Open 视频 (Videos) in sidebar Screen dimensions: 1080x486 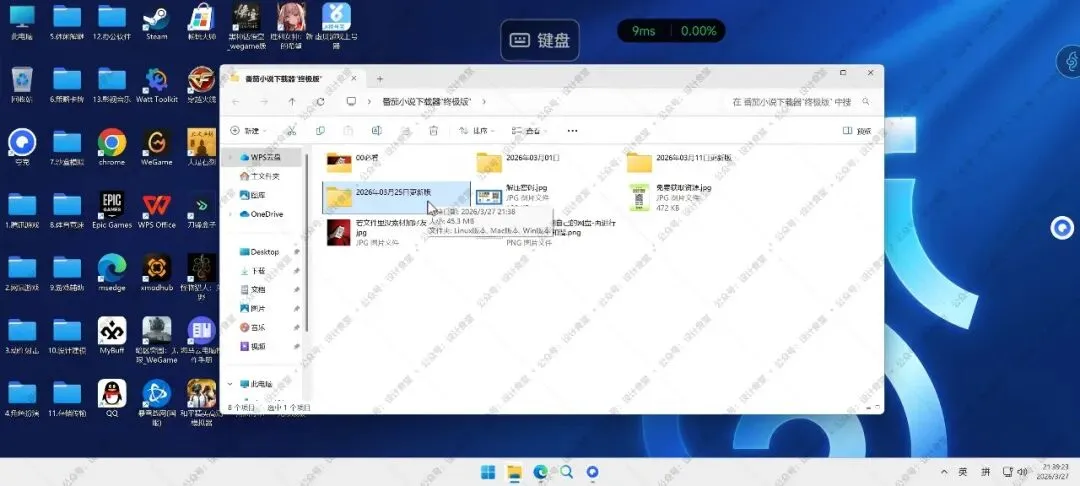[252, 346]
